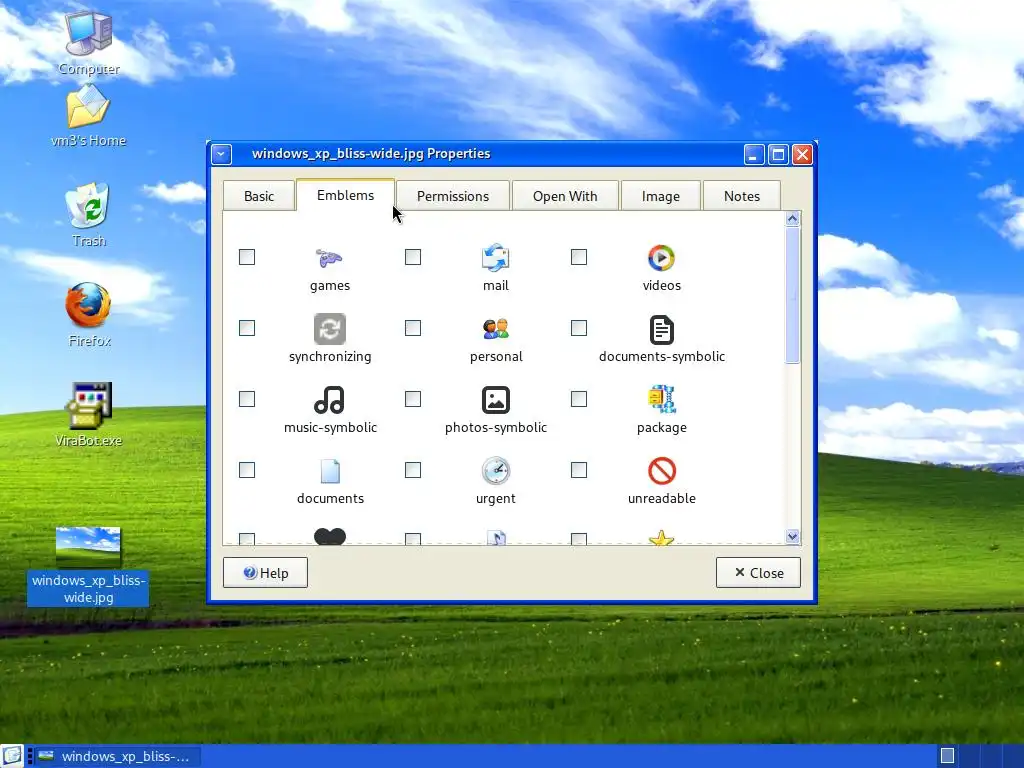
Task: Click the videos emblem icon
Action: [x=662, y=258]
